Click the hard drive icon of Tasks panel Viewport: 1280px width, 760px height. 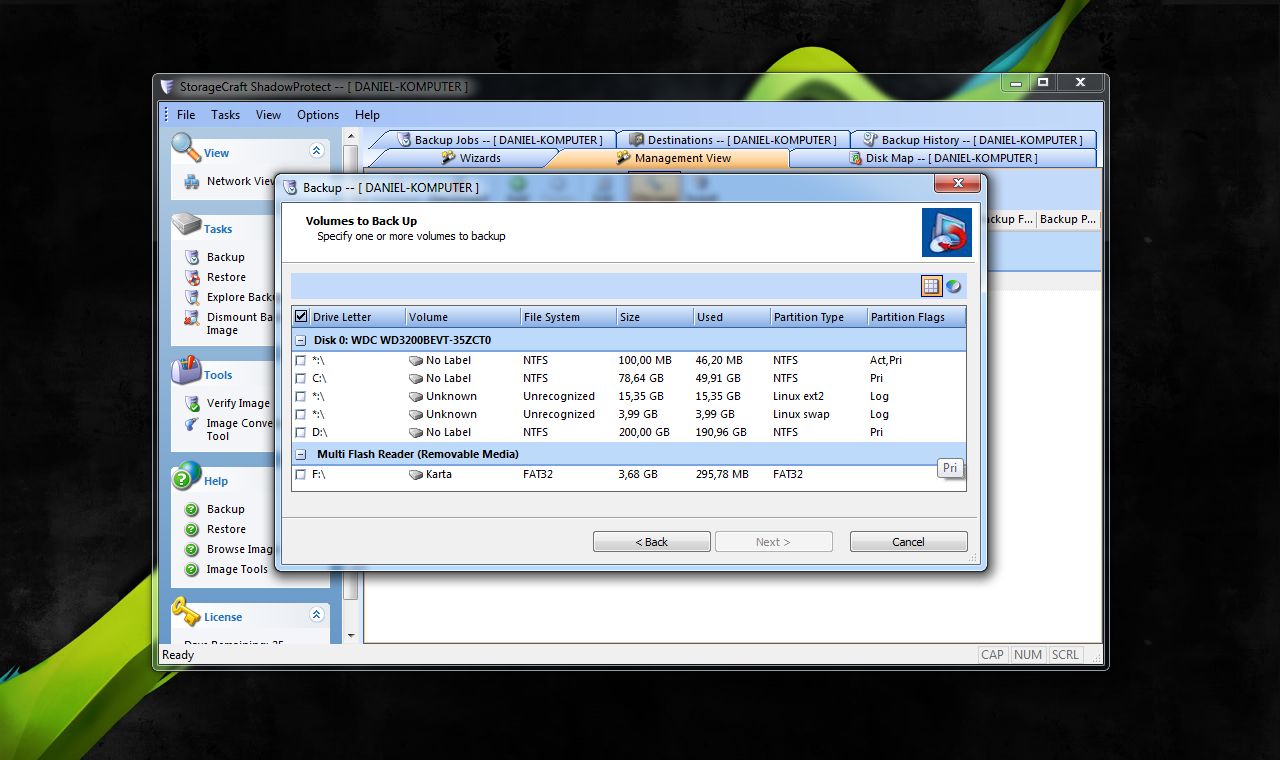(187, 225)
